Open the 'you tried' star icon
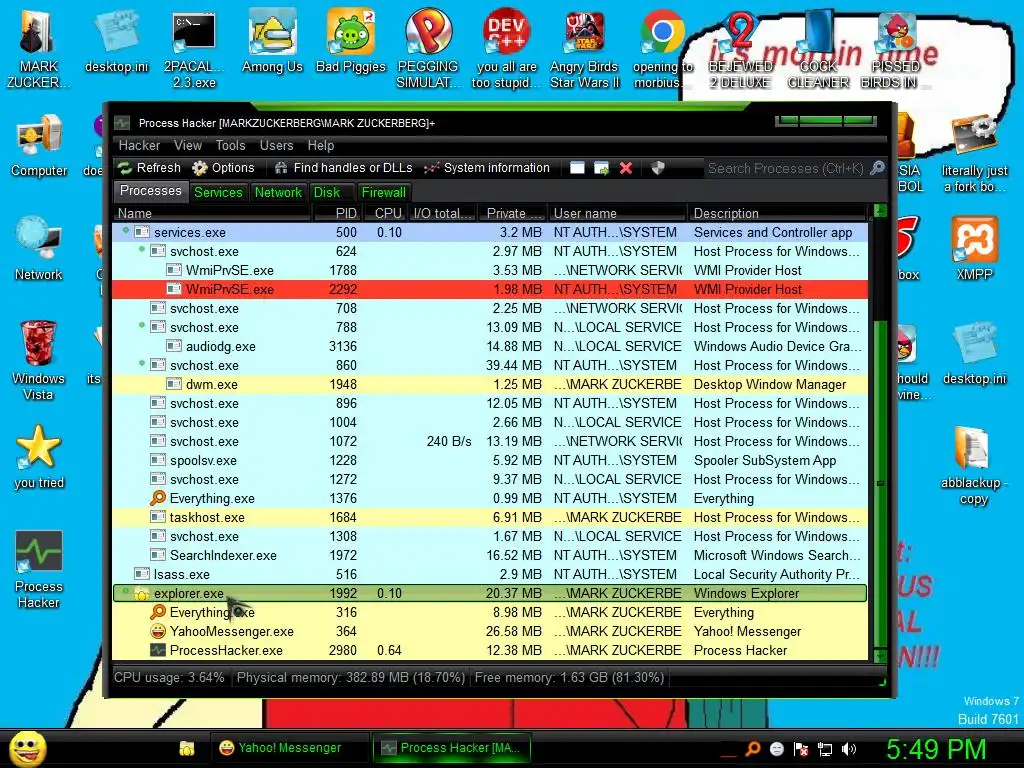1024x768 pixels. pos(39,456)
